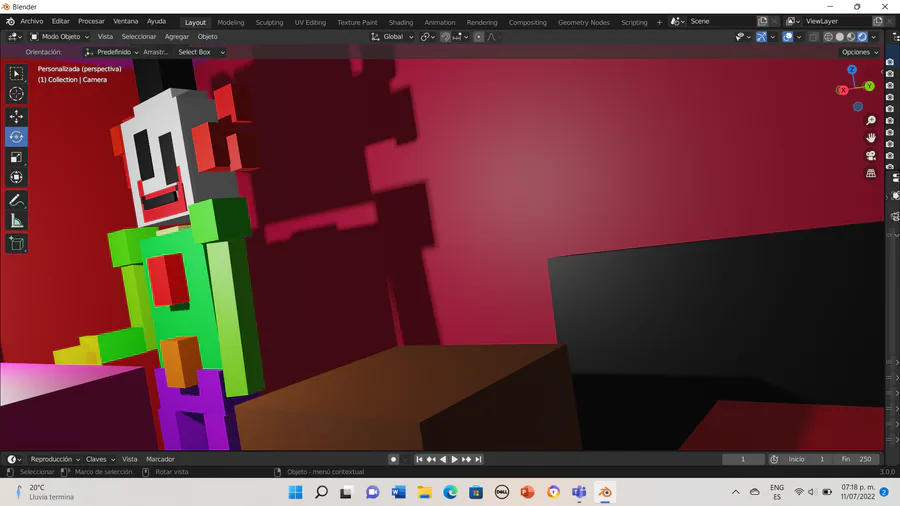Toggle X-ray mode
Image resolution: width=900 pixels, height=506 pixels.
coord(813,37)
